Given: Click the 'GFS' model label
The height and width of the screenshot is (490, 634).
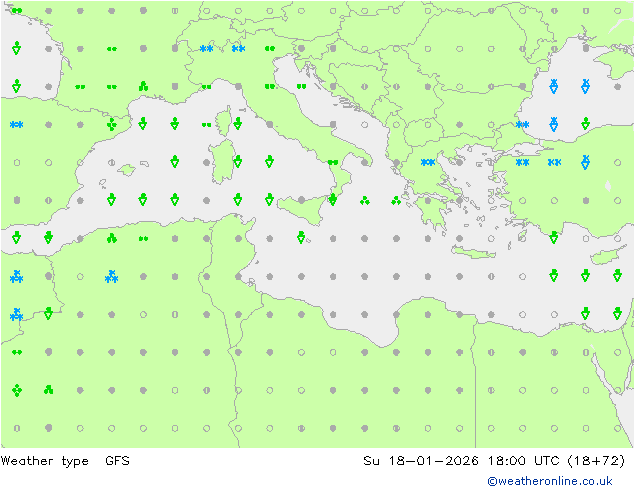Looking at the screenshot, I should 117,460.
